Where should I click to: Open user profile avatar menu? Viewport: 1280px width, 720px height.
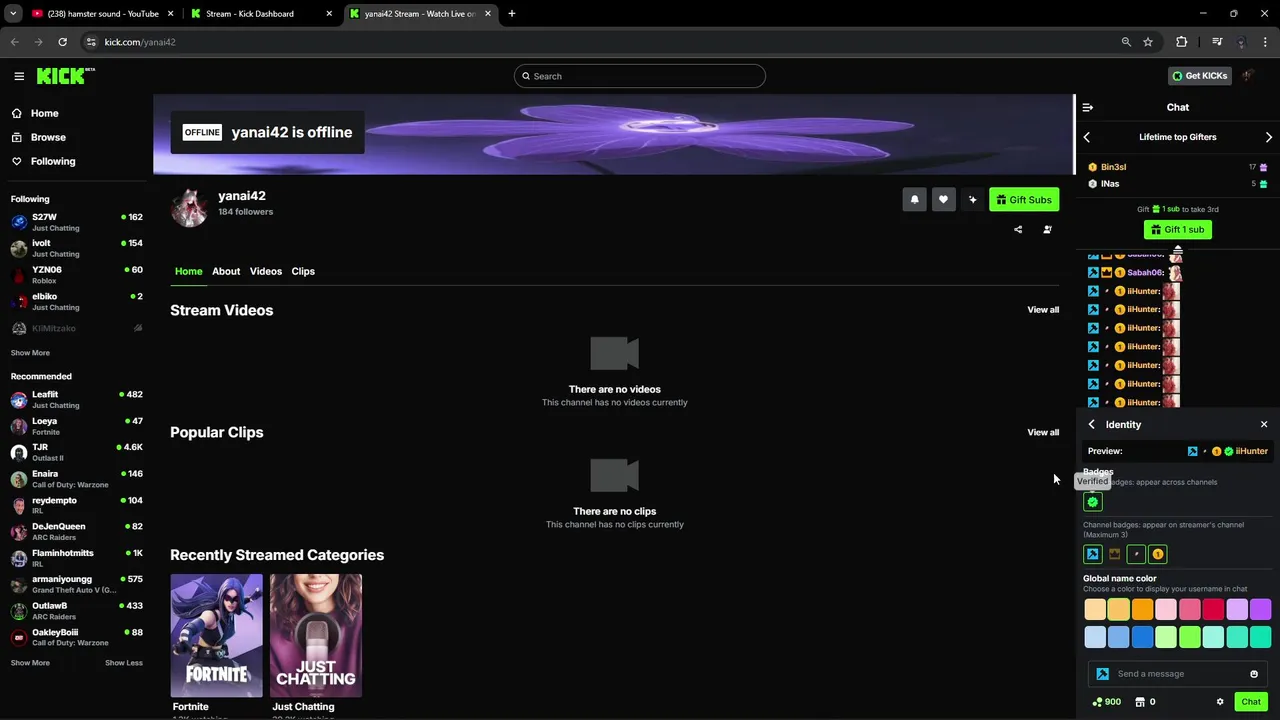(1248, 76)
